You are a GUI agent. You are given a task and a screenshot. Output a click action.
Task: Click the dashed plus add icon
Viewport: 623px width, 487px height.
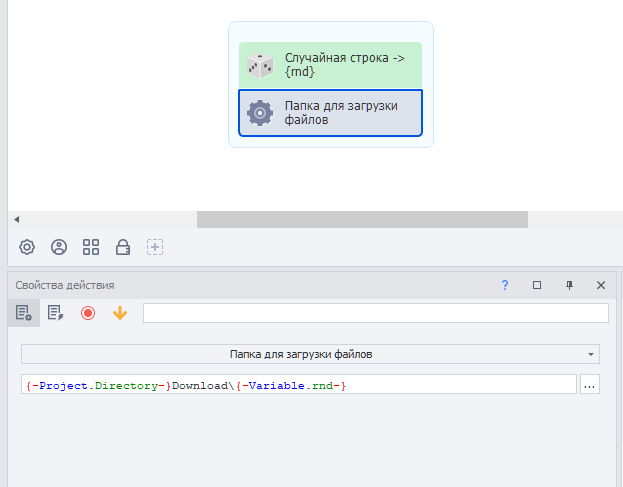pyautogui.click(x=155, y=247)
